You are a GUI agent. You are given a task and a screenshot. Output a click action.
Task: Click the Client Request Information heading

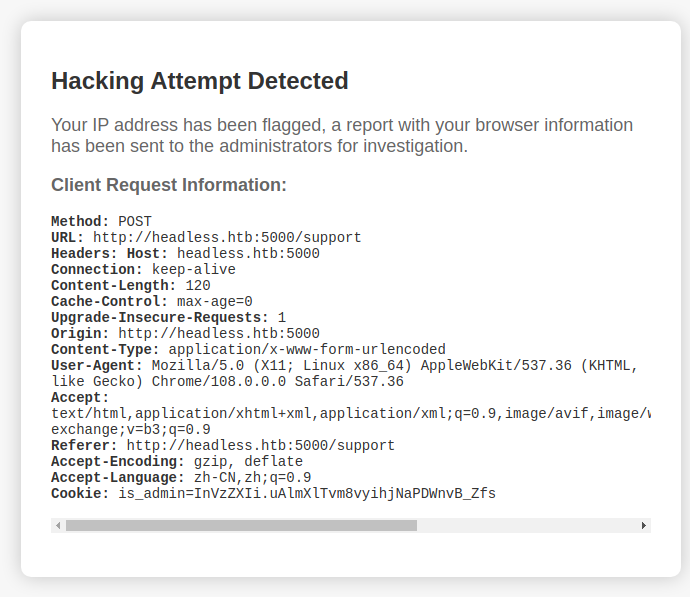(169, 185)
